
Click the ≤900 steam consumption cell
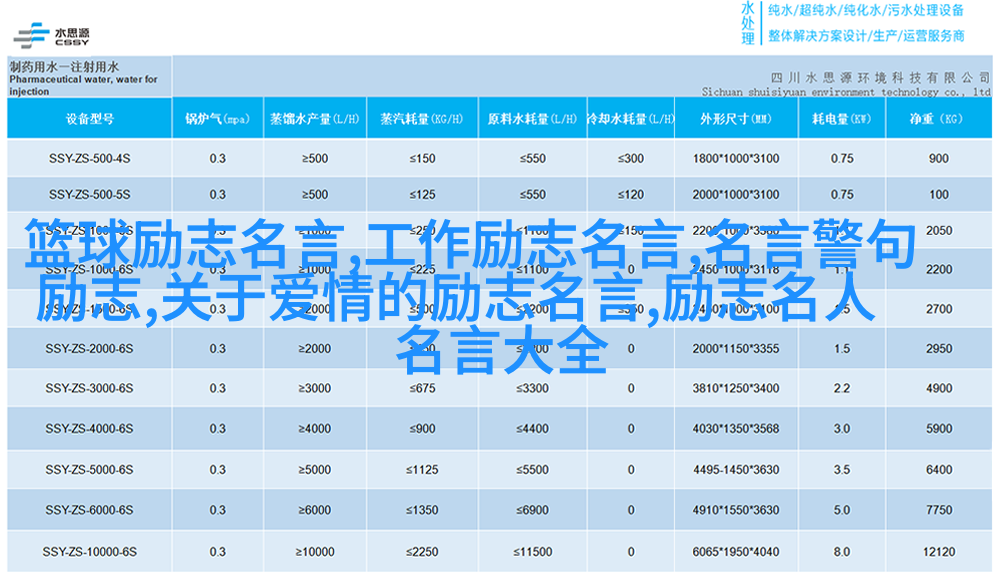coord(422,429)
